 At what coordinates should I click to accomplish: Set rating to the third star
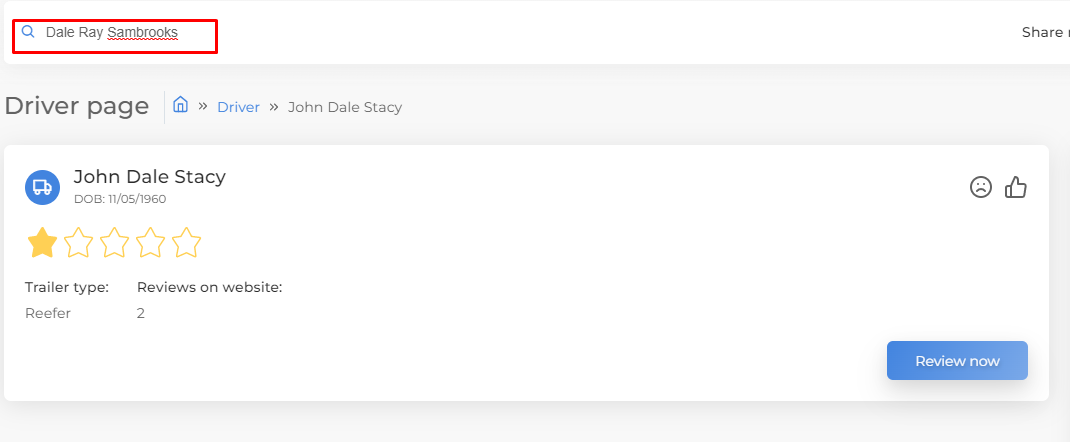tap(115, 243)
